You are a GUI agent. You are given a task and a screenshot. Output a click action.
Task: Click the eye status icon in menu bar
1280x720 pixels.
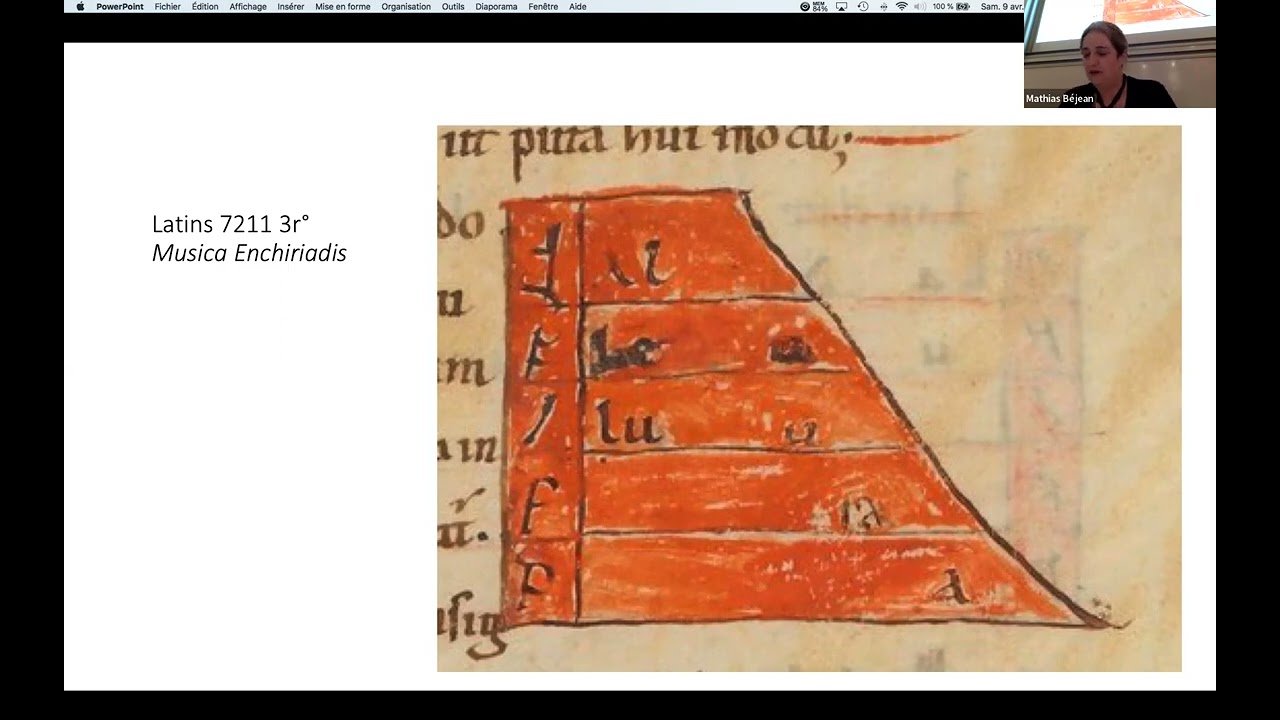click(x=805, y=6)
